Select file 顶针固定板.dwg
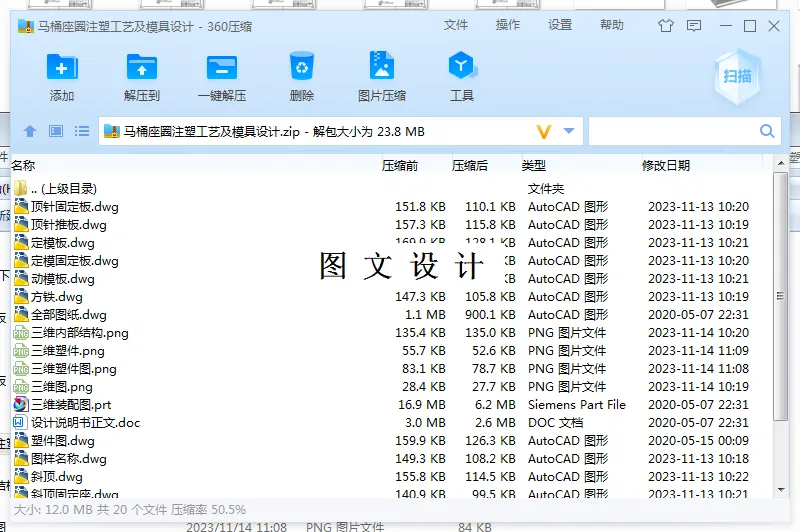Image resolution: width=800 pixels, height=532 pixels. pos(391,207)
